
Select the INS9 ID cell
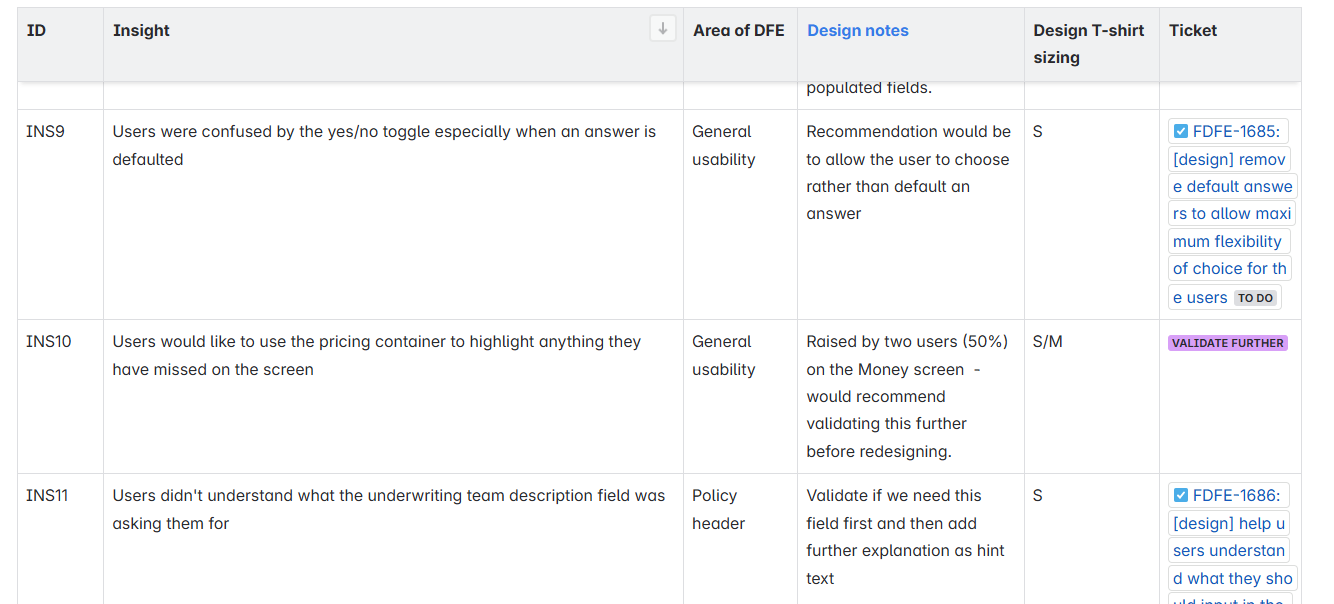click(45, 132)
